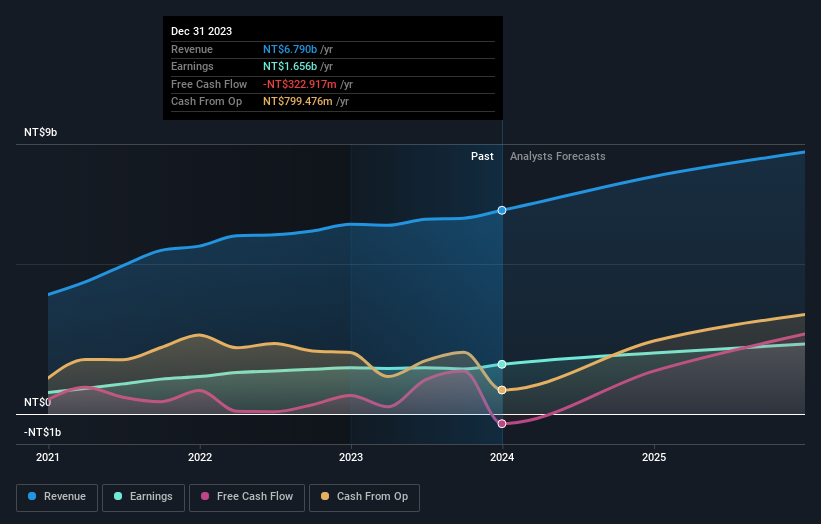Click the Revenue row label in tooltip

click(x=192, y=49)
